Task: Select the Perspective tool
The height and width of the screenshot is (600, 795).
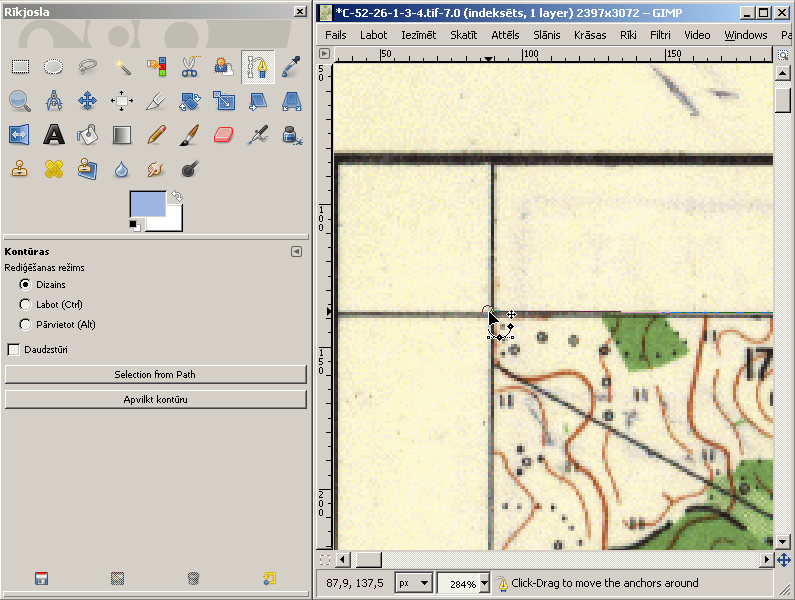Action: pyautogui.click(x=292, y=100)
